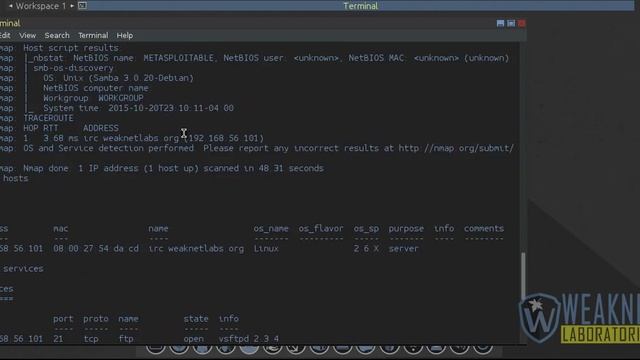Screen dimensions: 640x360
Task: Click the 'tcp' protocol value
Action: click(x=91, y=339)
